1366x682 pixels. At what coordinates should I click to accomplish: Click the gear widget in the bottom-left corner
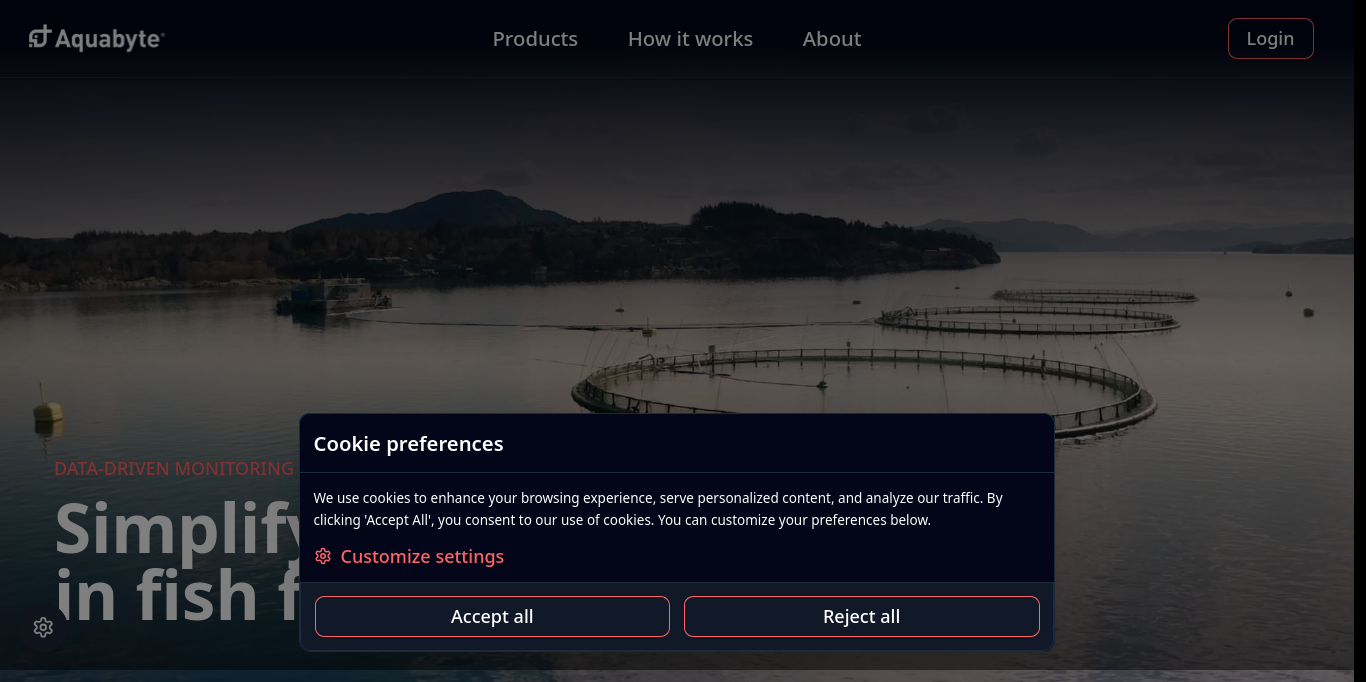pyautogui.click(x=43, y=627)
